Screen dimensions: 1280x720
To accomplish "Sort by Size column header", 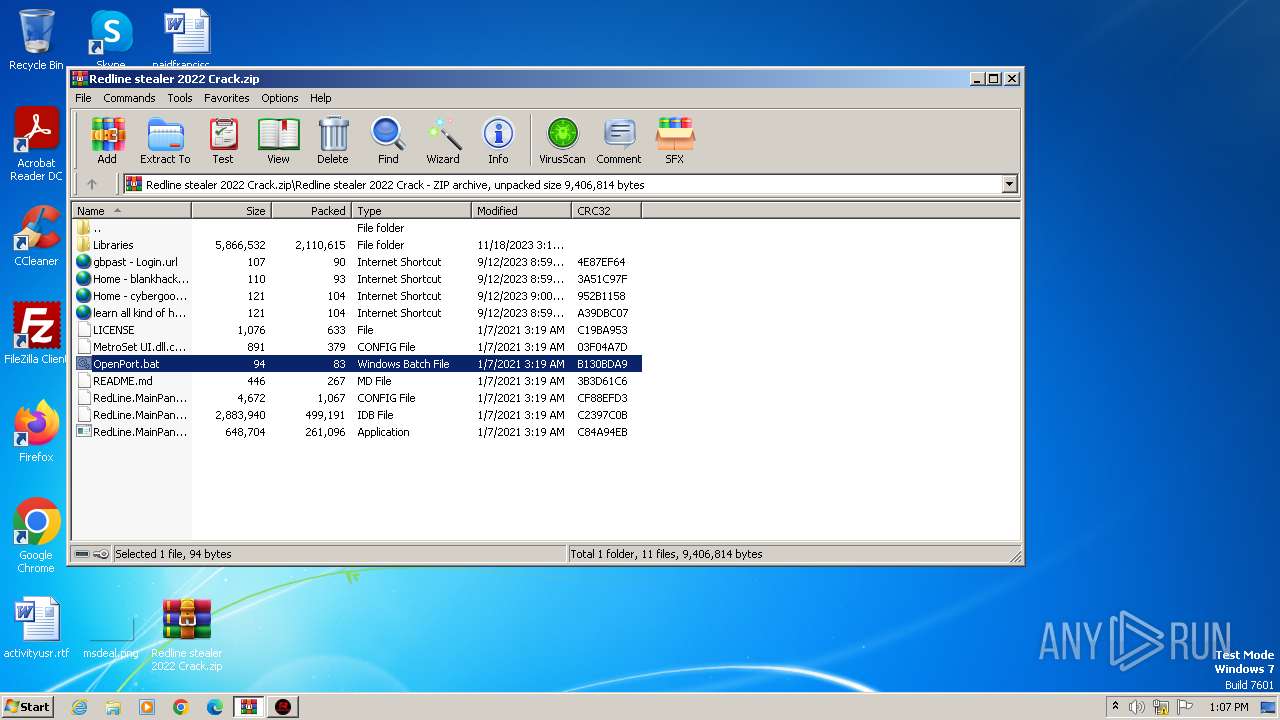I will [x=231, y=210].
